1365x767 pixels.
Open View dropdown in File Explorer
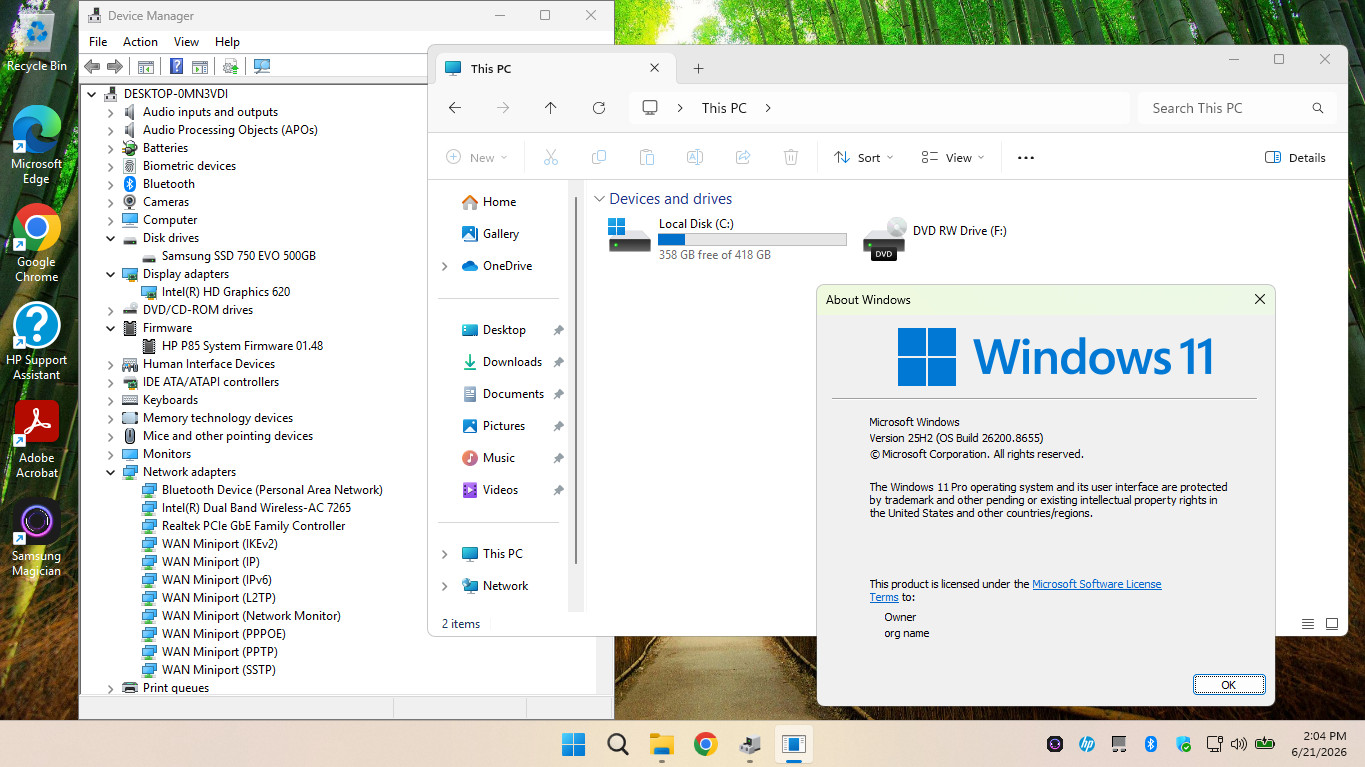coord(953,157)
